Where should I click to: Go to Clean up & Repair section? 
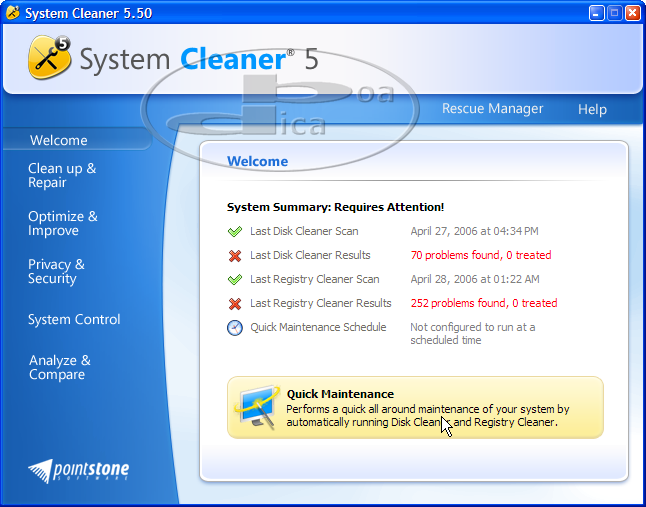(62, 175)
